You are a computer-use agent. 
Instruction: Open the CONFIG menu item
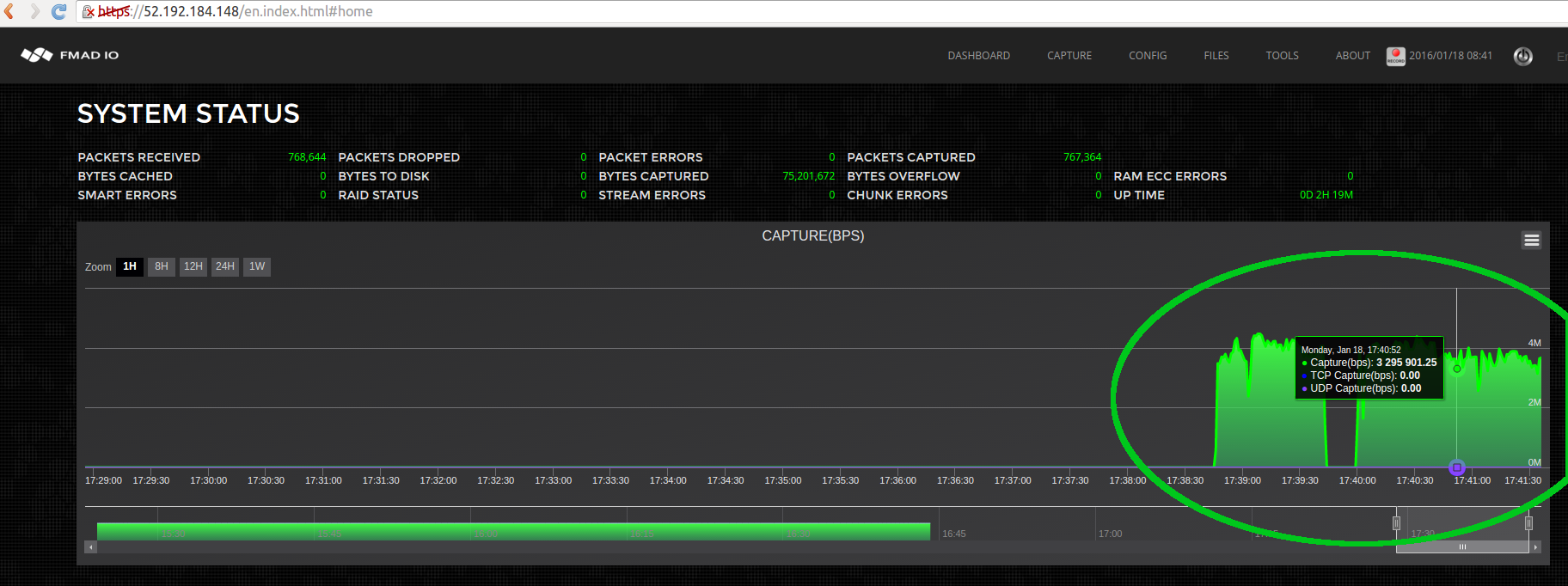(1148, 55)
